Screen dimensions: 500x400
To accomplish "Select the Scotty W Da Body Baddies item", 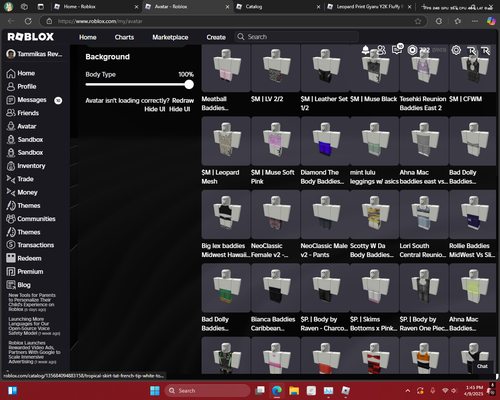I will click(x=375, y=214).
